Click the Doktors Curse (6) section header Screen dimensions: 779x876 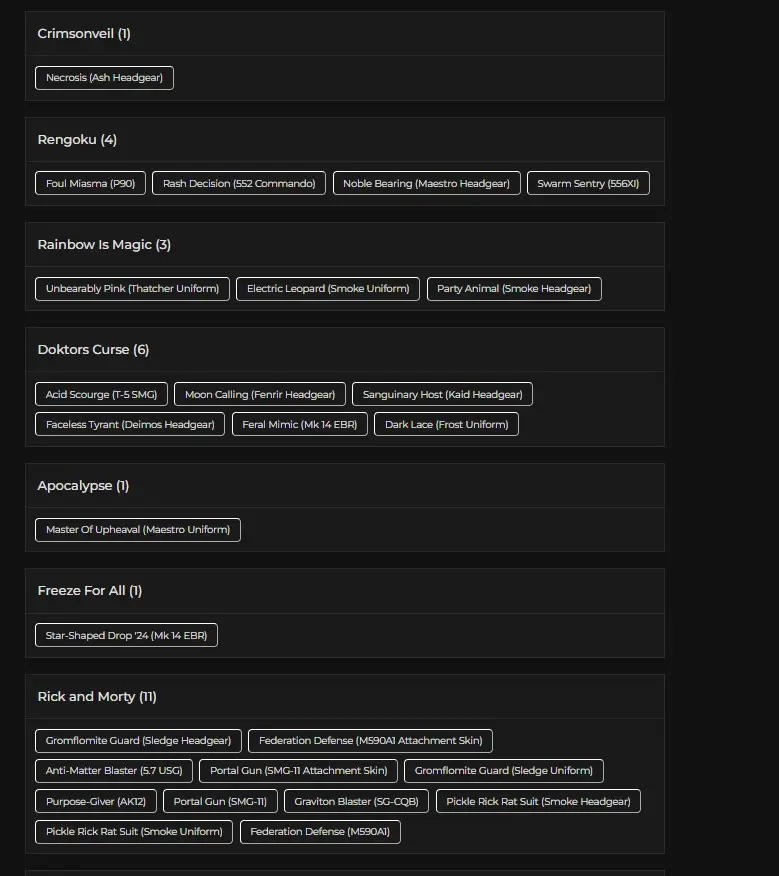(x=93, y=350)
